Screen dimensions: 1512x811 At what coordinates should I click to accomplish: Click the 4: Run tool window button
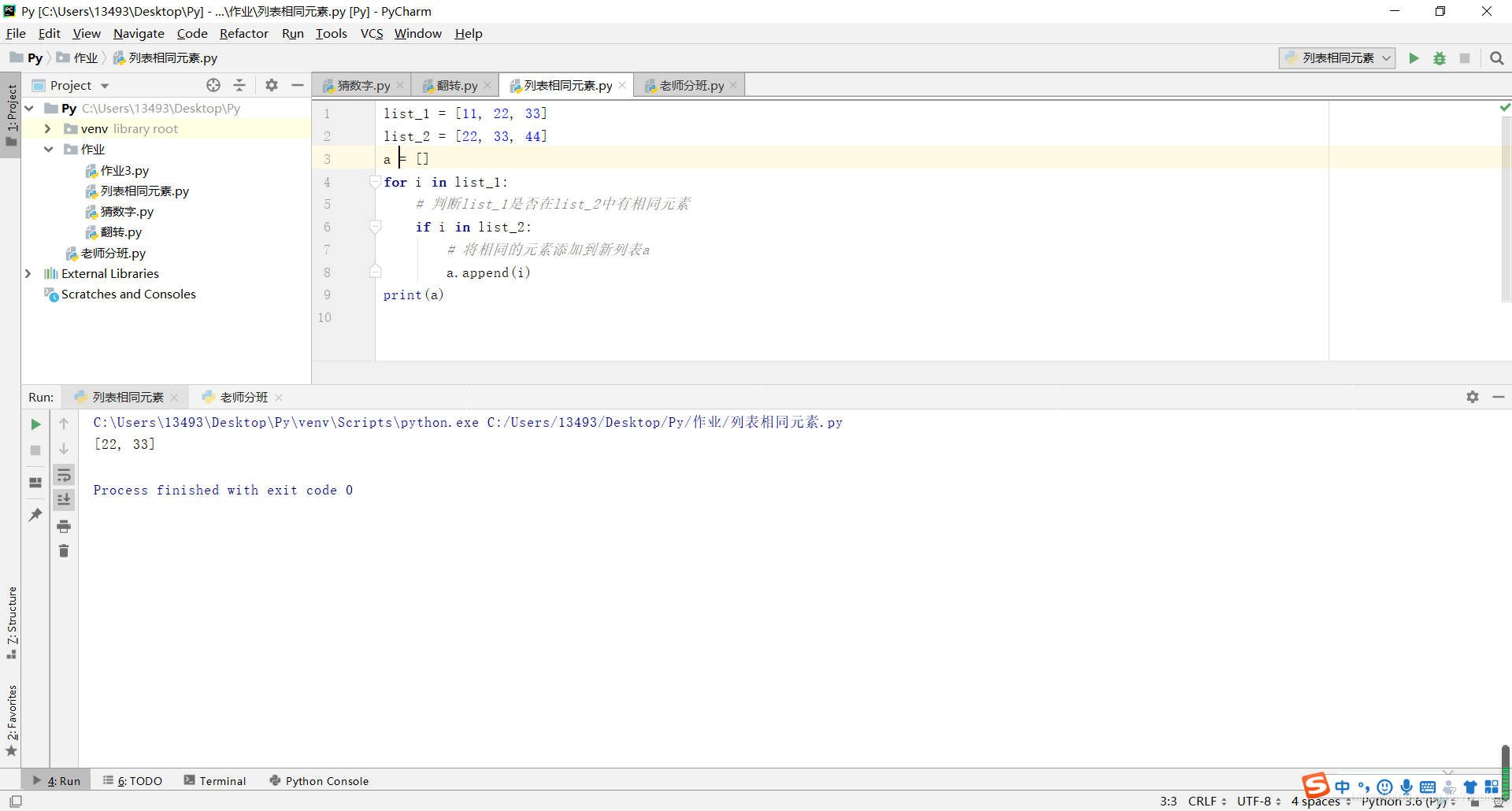point(56,781)
